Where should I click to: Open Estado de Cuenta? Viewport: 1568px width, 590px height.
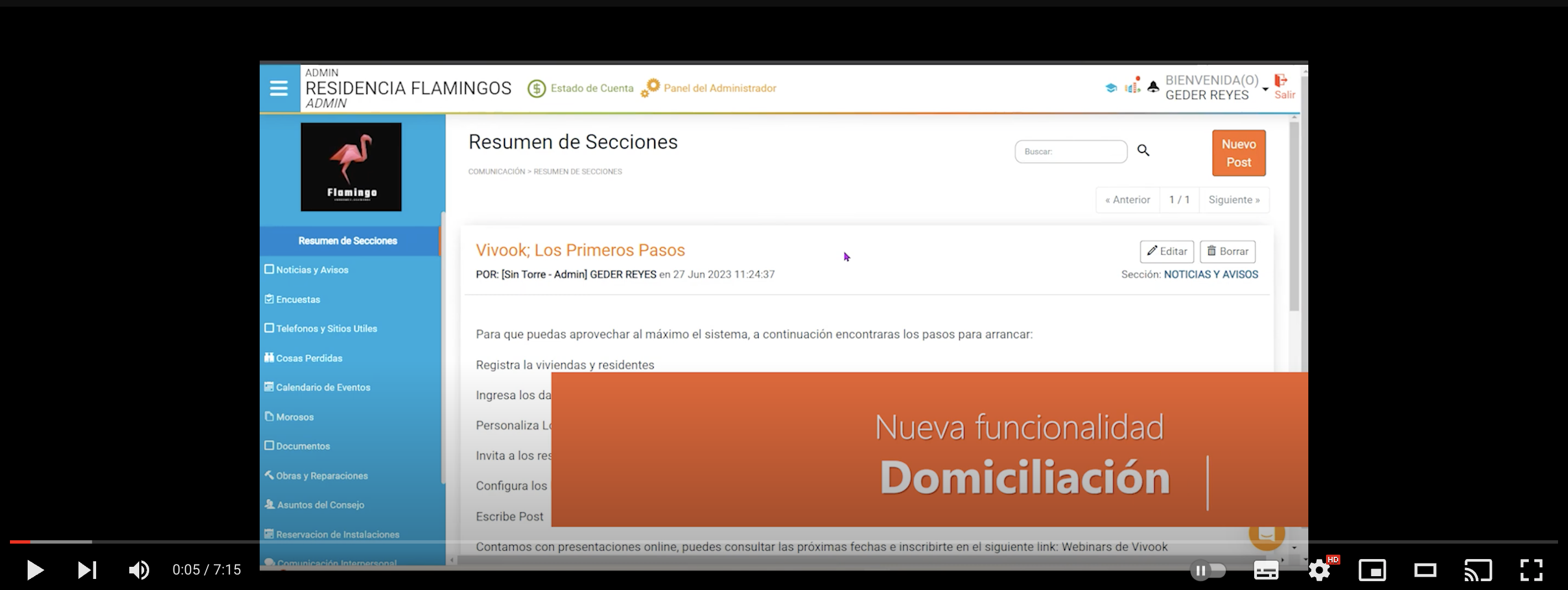(x=592, y=88)
